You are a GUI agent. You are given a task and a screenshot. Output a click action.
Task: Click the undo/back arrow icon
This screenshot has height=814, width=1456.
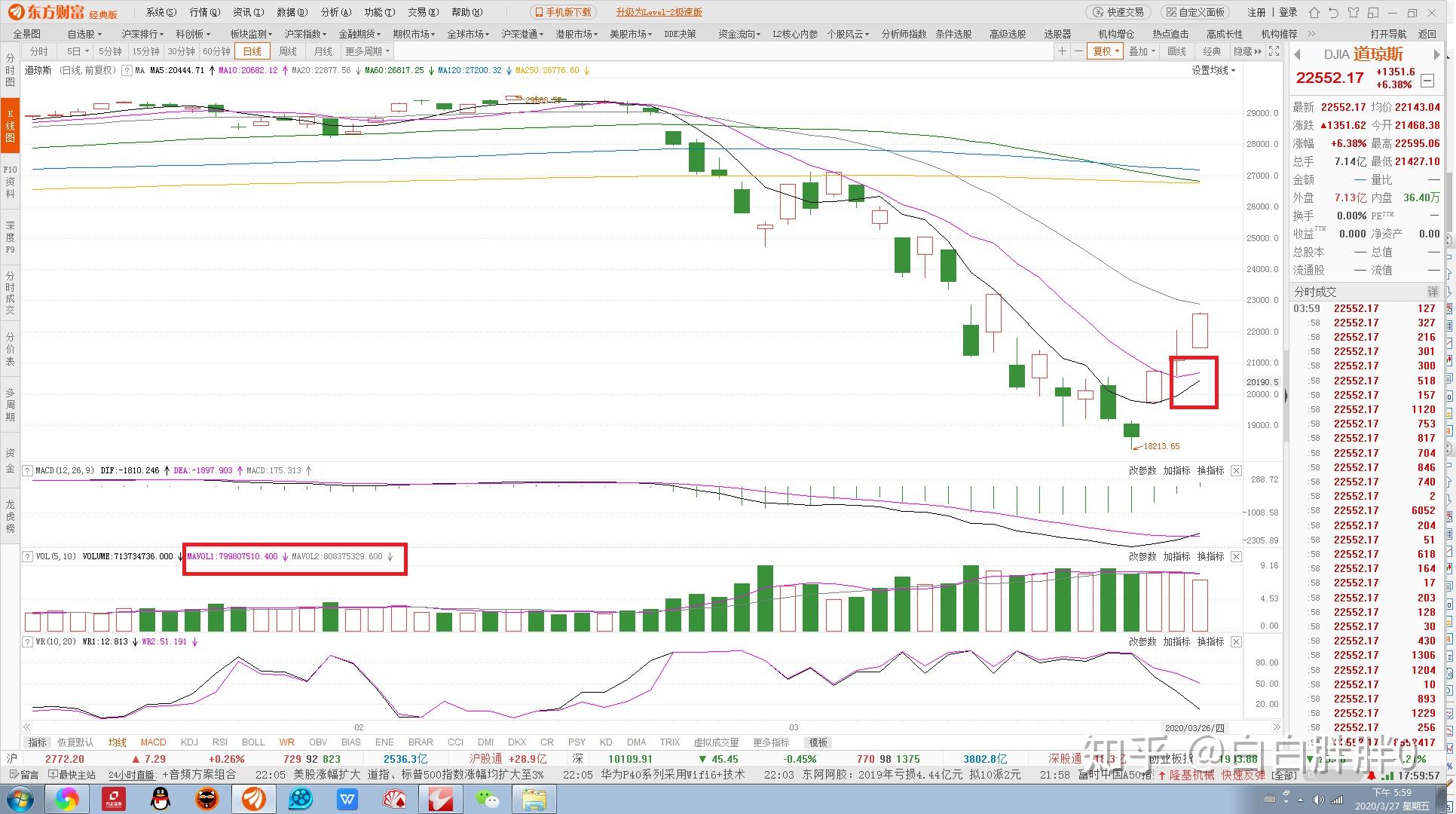click(x=1334, y=12)
